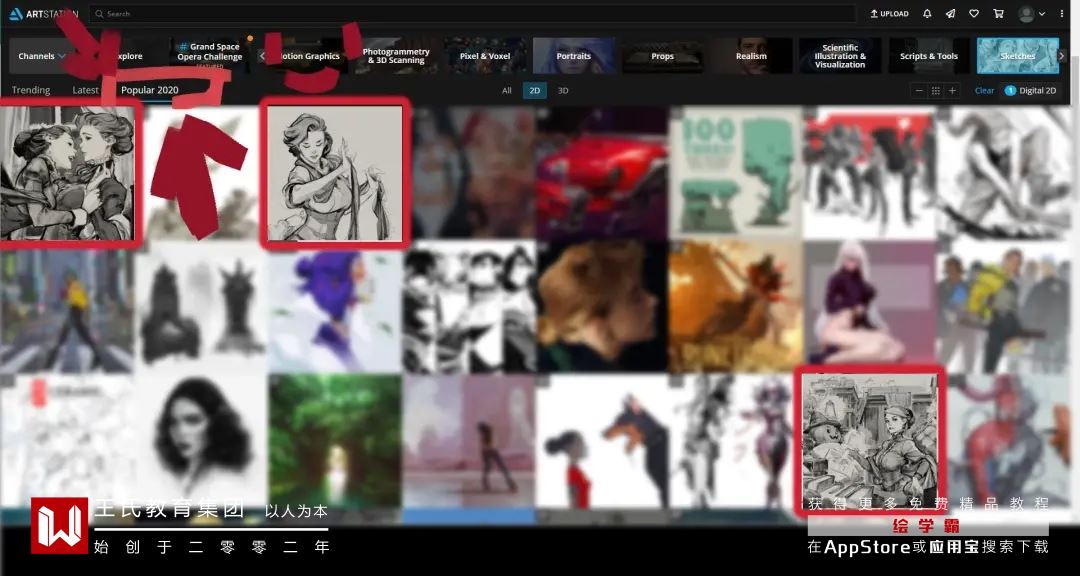1080x576 pixels.
Task: Open dark curly hair portrait thumbnail
Action: (201, 442)
